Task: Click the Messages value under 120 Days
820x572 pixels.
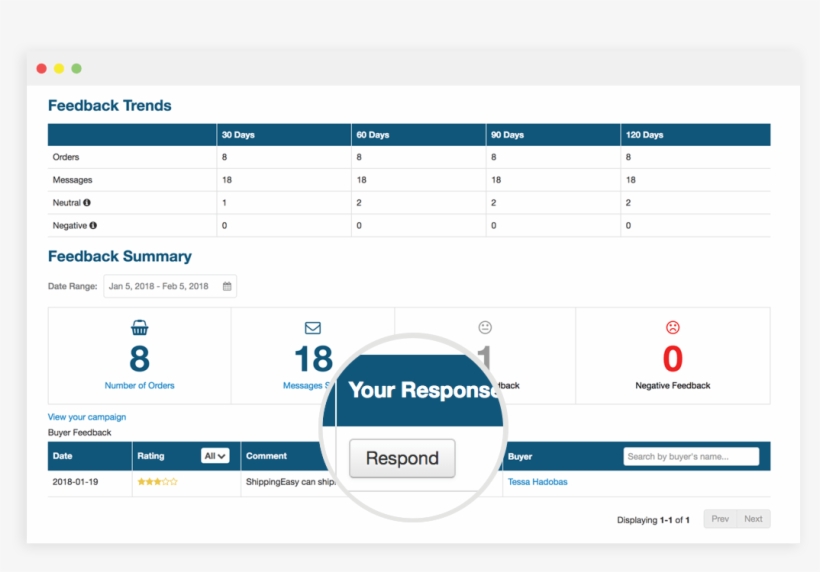Action: (631, 180)
